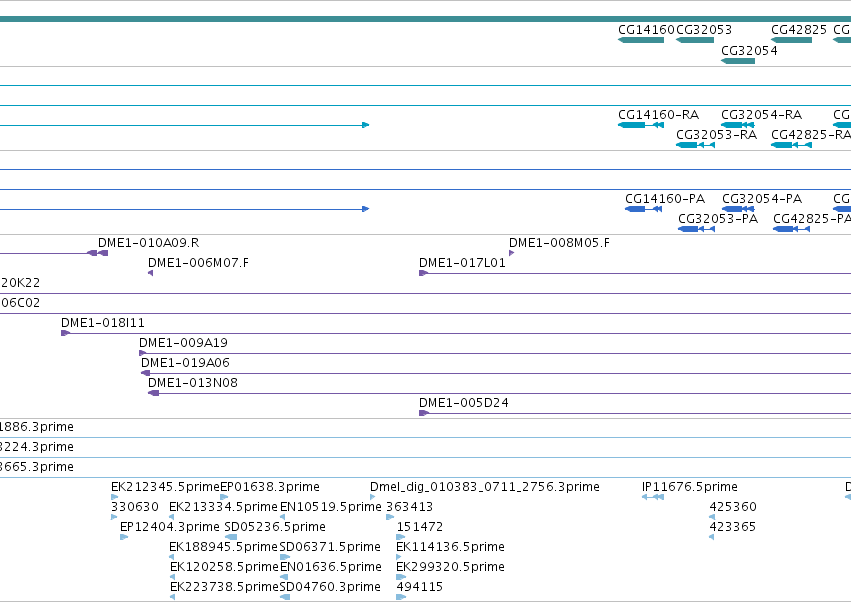The height and width of the screenshot is (602, 851).
Task: Select the DME1-009A19 BAC start marker
Action: 143,353
